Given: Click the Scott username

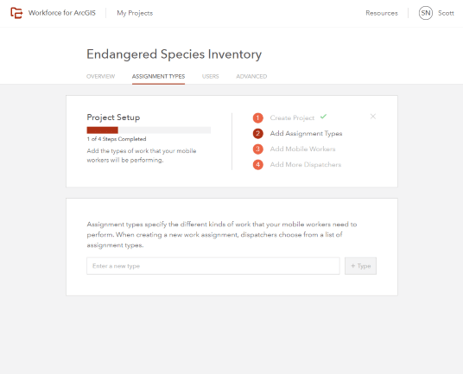Looking at the screenshot, I should point(446,13).
